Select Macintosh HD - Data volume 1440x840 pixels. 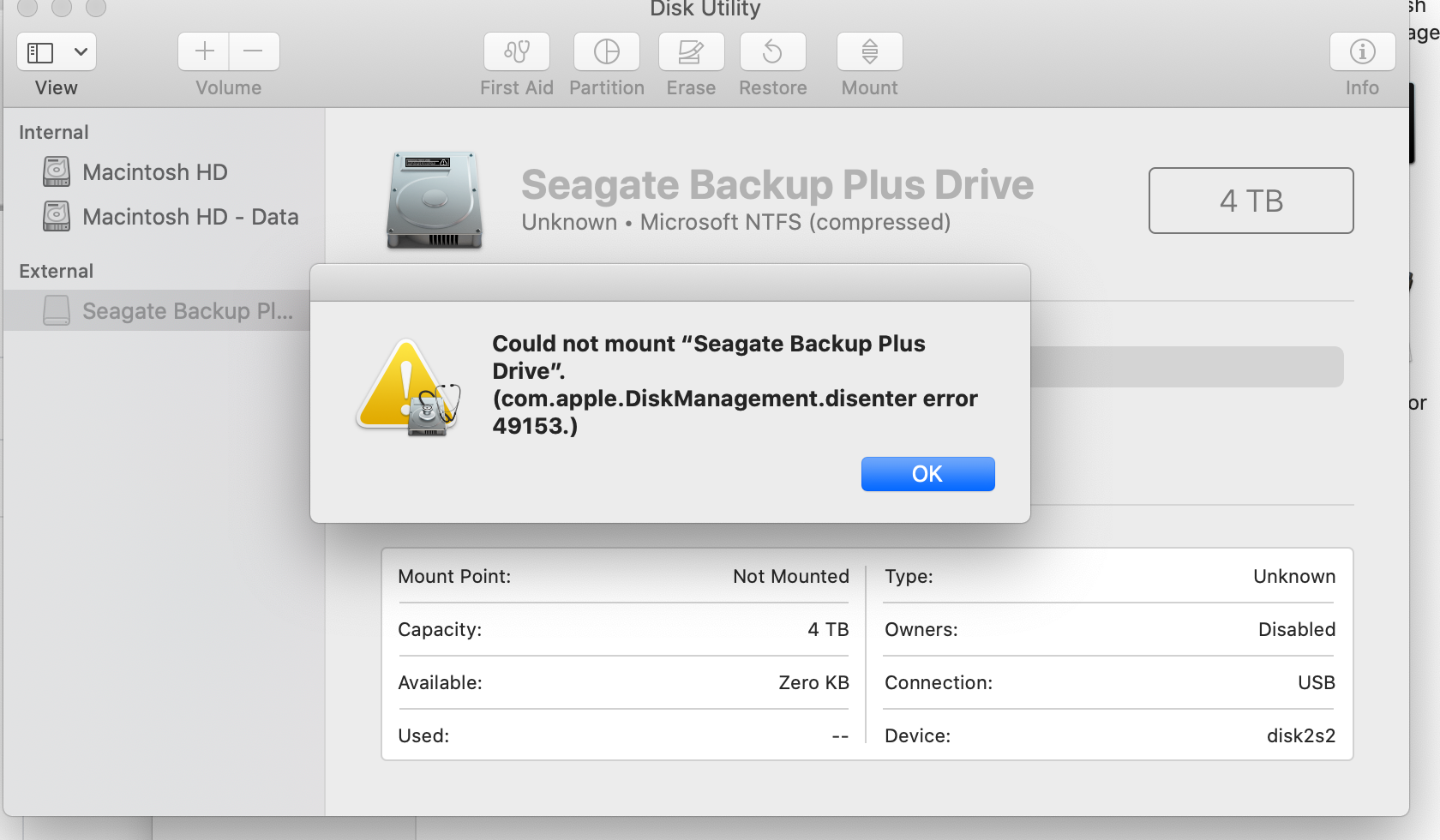(190, 217)
